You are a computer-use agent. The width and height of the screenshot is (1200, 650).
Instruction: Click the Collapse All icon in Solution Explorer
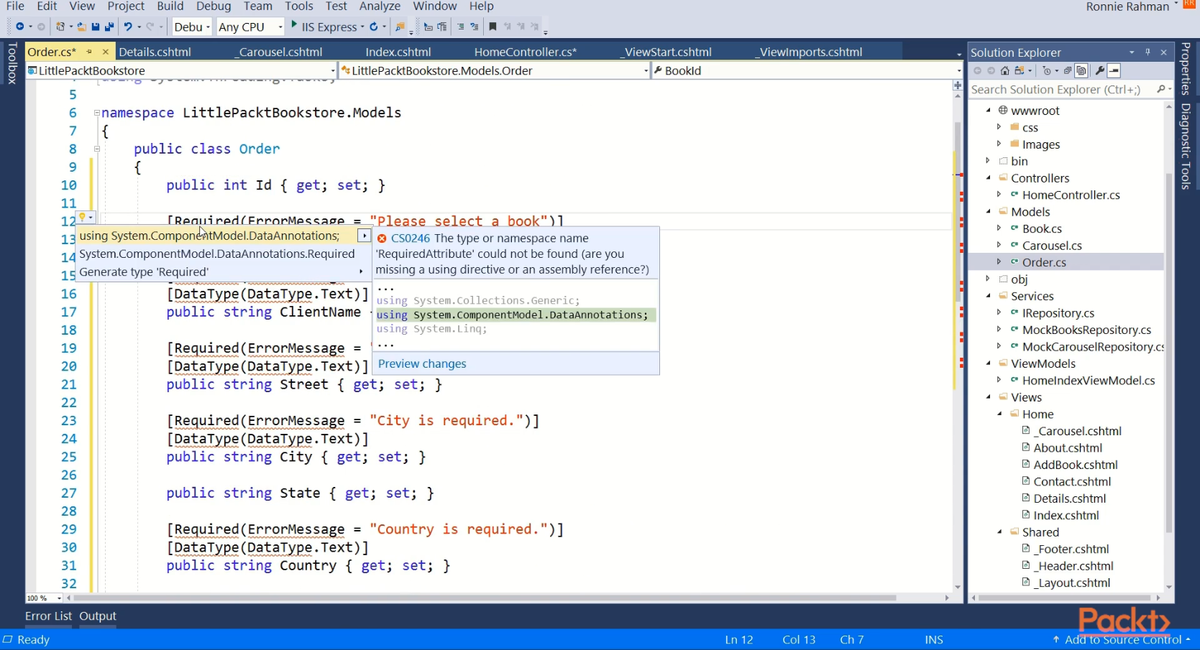1067,71
